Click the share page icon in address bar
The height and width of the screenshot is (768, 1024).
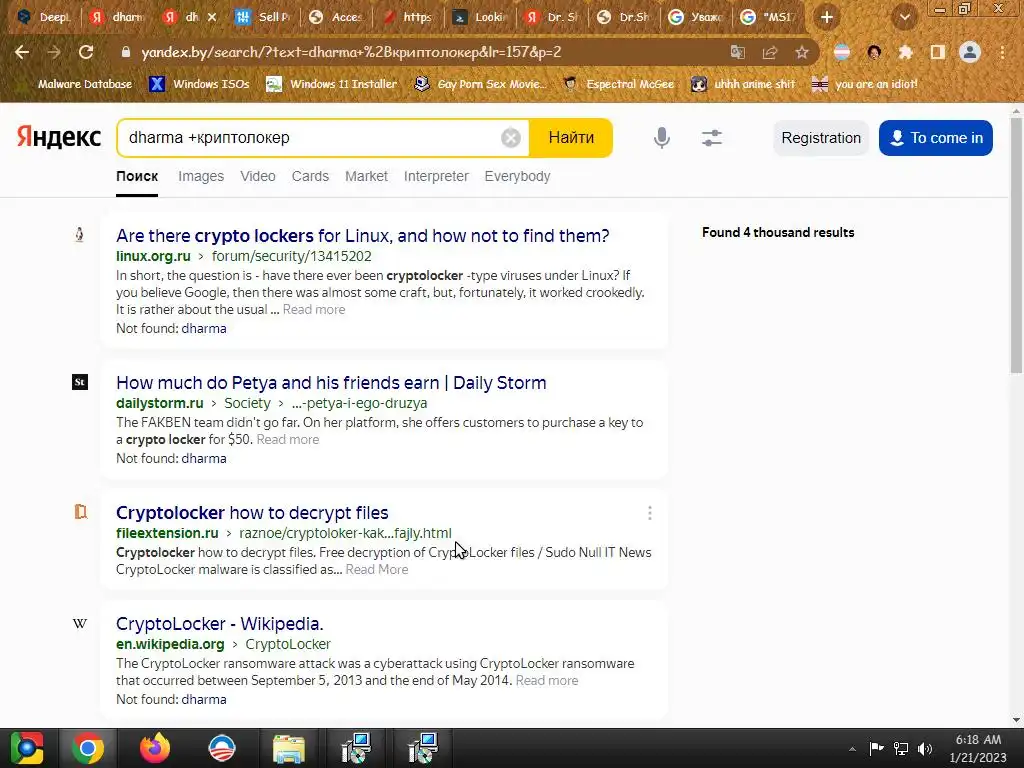click(x=770, y=52)
